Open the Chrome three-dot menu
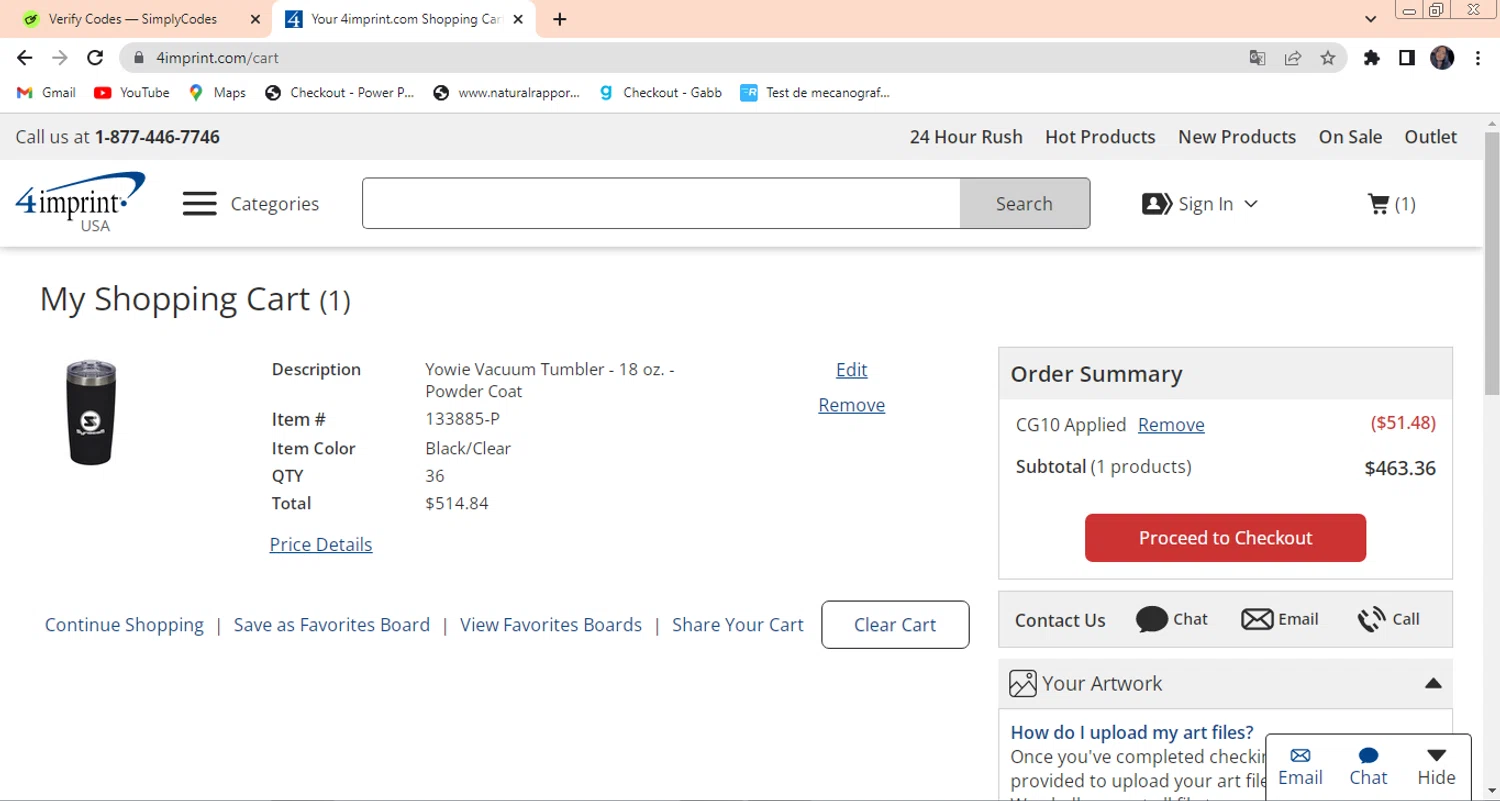The width and height of the screenshot is (1500, 801). click(1478, 58)
